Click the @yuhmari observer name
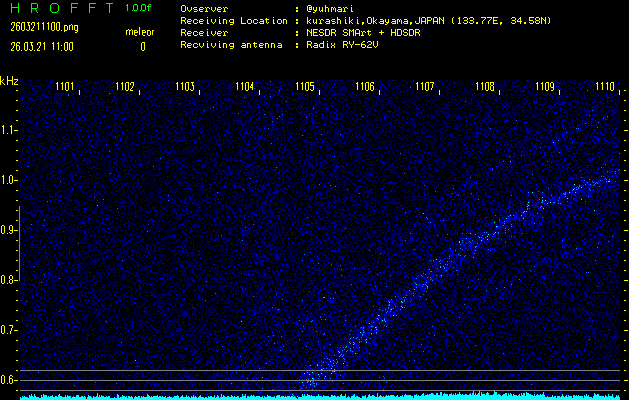Screen dimensions: 629x400 click(330, 8)
